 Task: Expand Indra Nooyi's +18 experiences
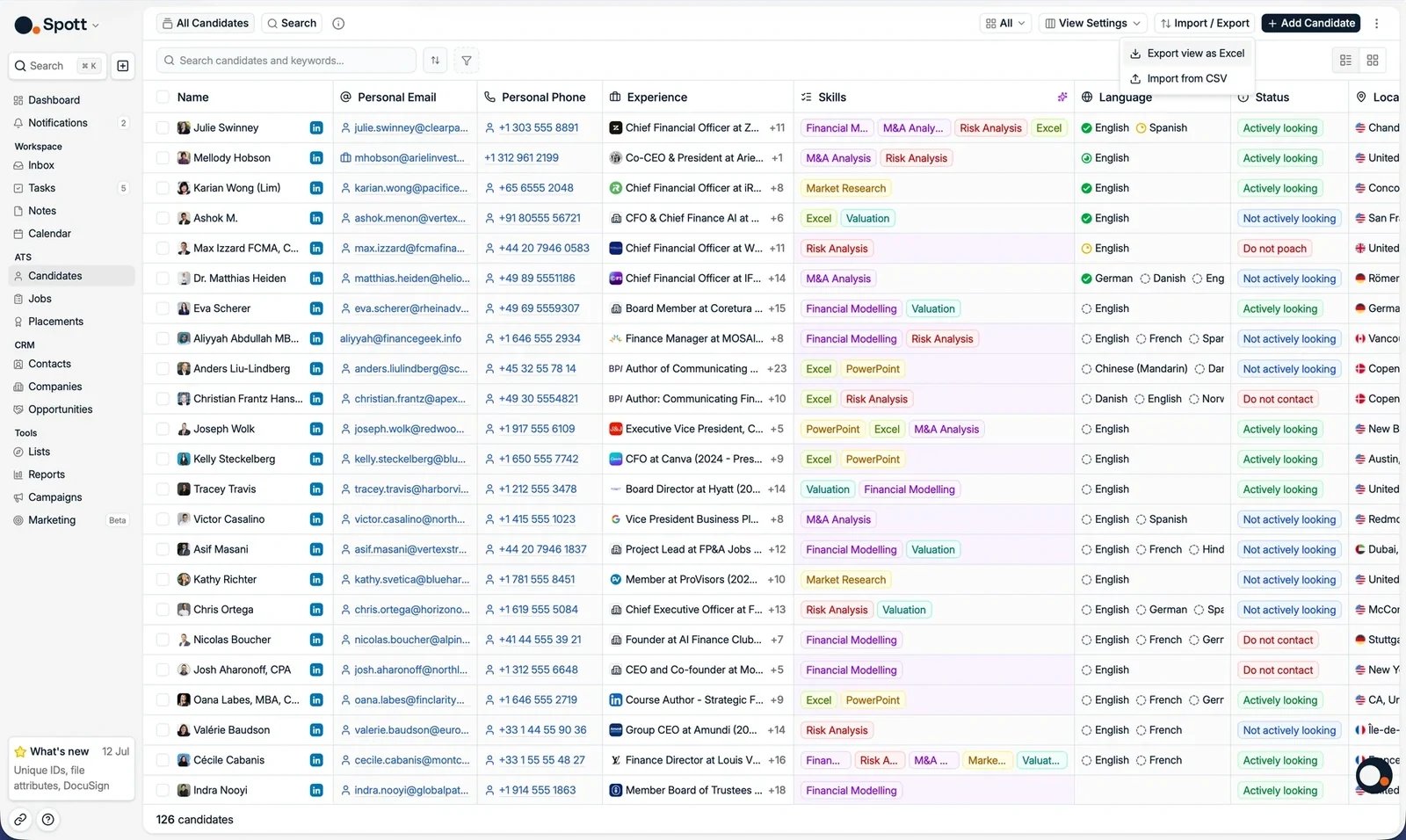click(777, 791)
